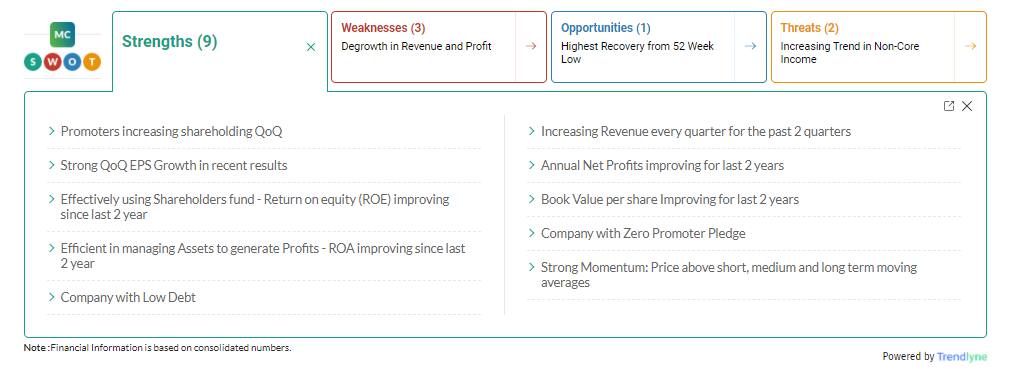The image size is (1011, 373).
Task: Collapse the Strengths (9) tab with X
Action: coord(311,47)
